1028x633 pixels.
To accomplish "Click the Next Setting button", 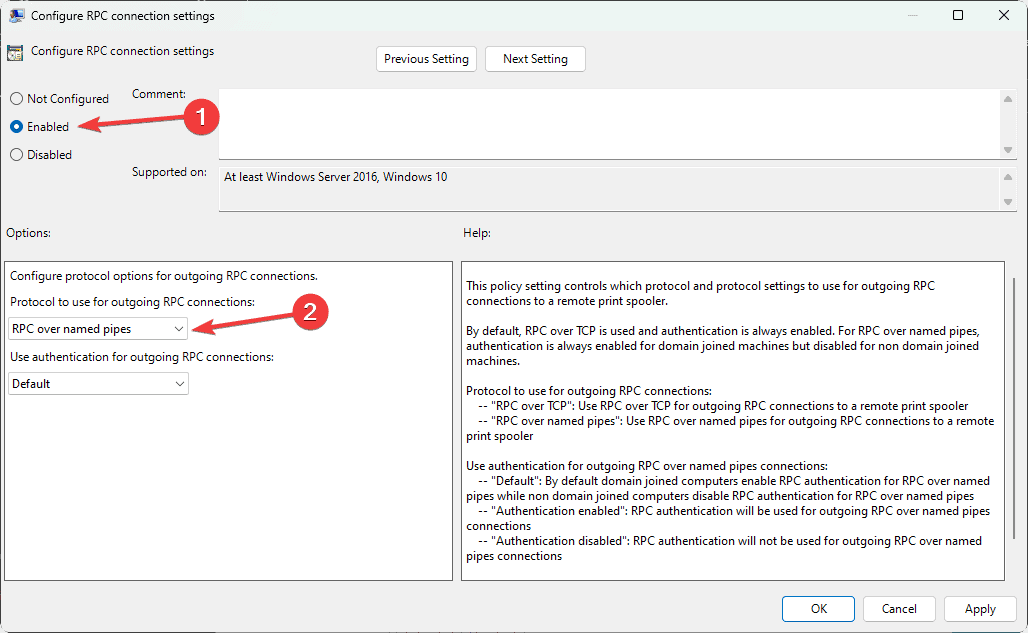I will coord(535,58).
